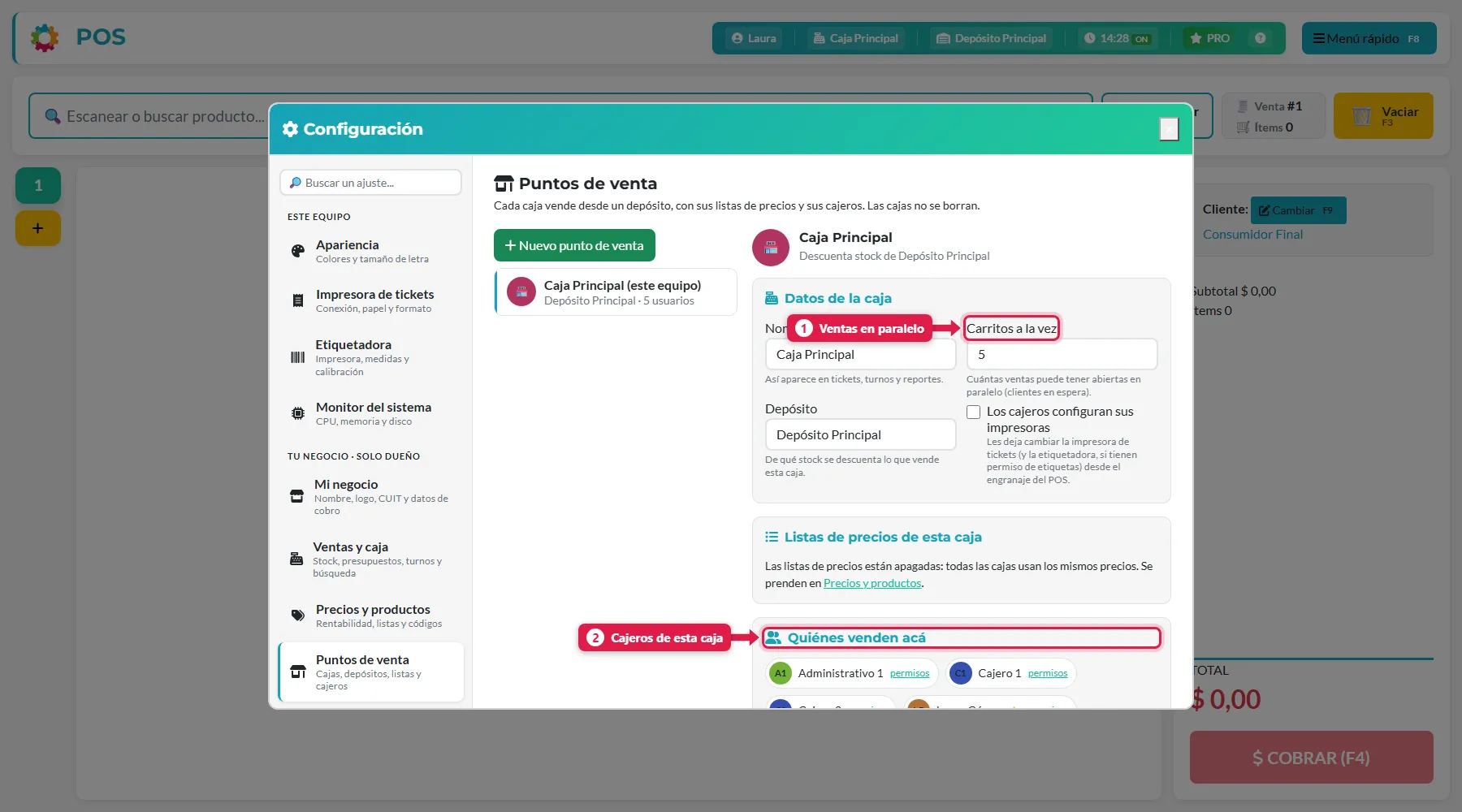Click the Administrativo 1 A1 avatar
1462x812 pixels.
coord(781,673)
